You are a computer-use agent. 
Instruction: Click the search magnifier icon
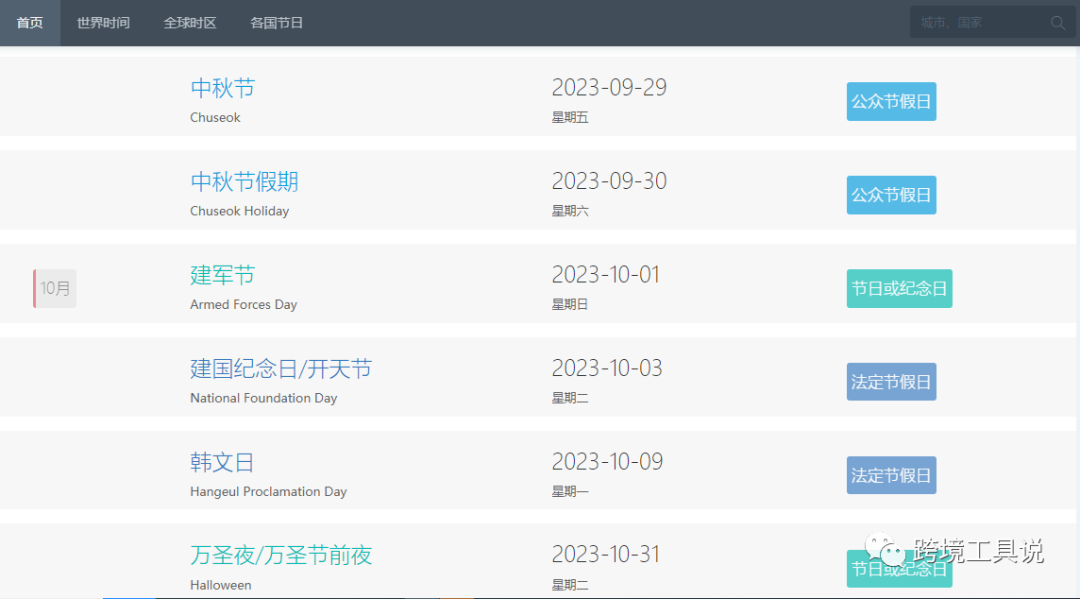[1057, 23]
